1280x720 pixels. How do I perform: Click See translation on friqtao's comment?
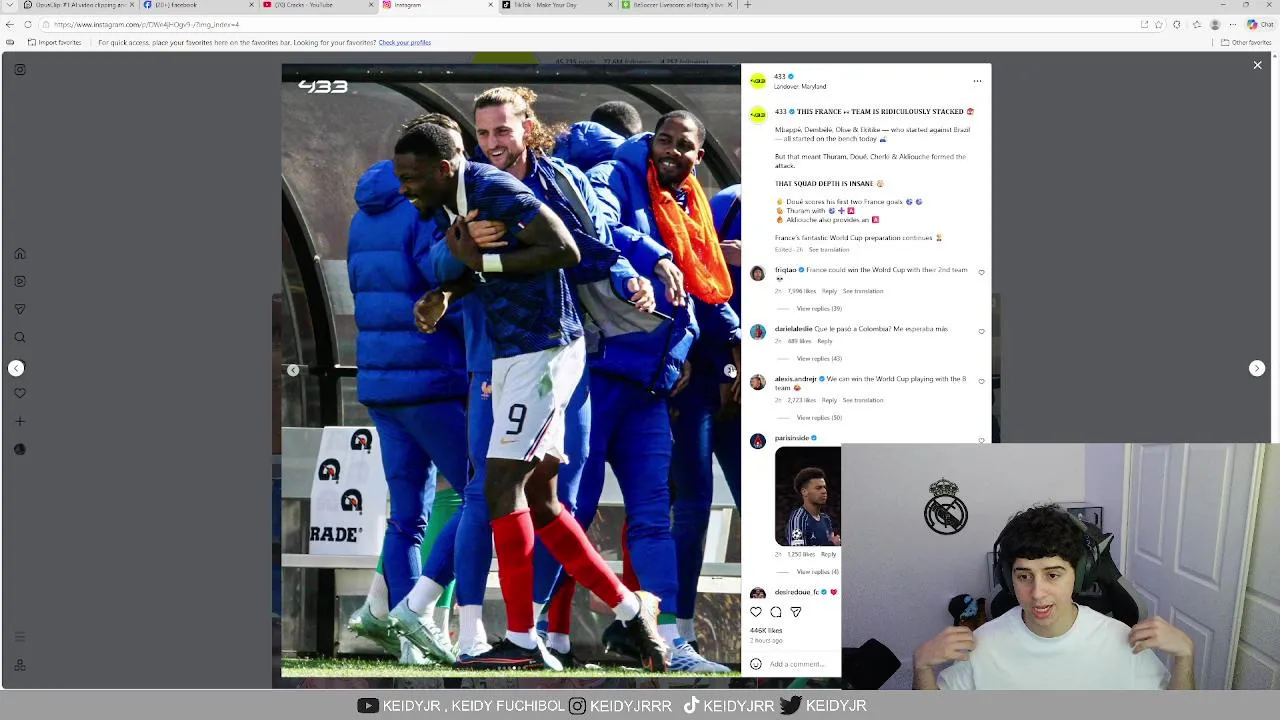coord(863,291)
